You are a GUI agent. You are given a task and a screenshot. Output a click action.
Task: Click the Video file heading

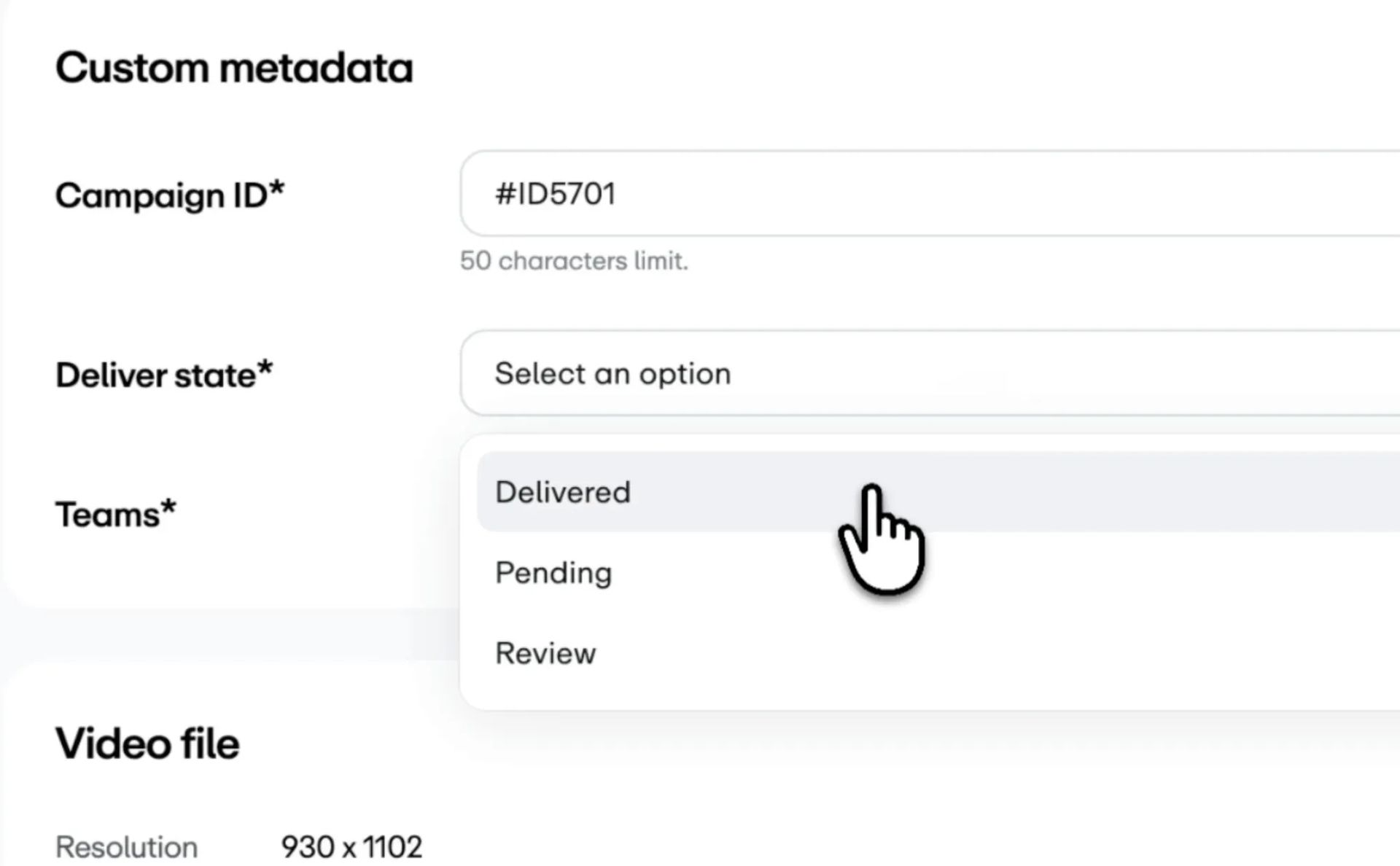click(147, 744)
